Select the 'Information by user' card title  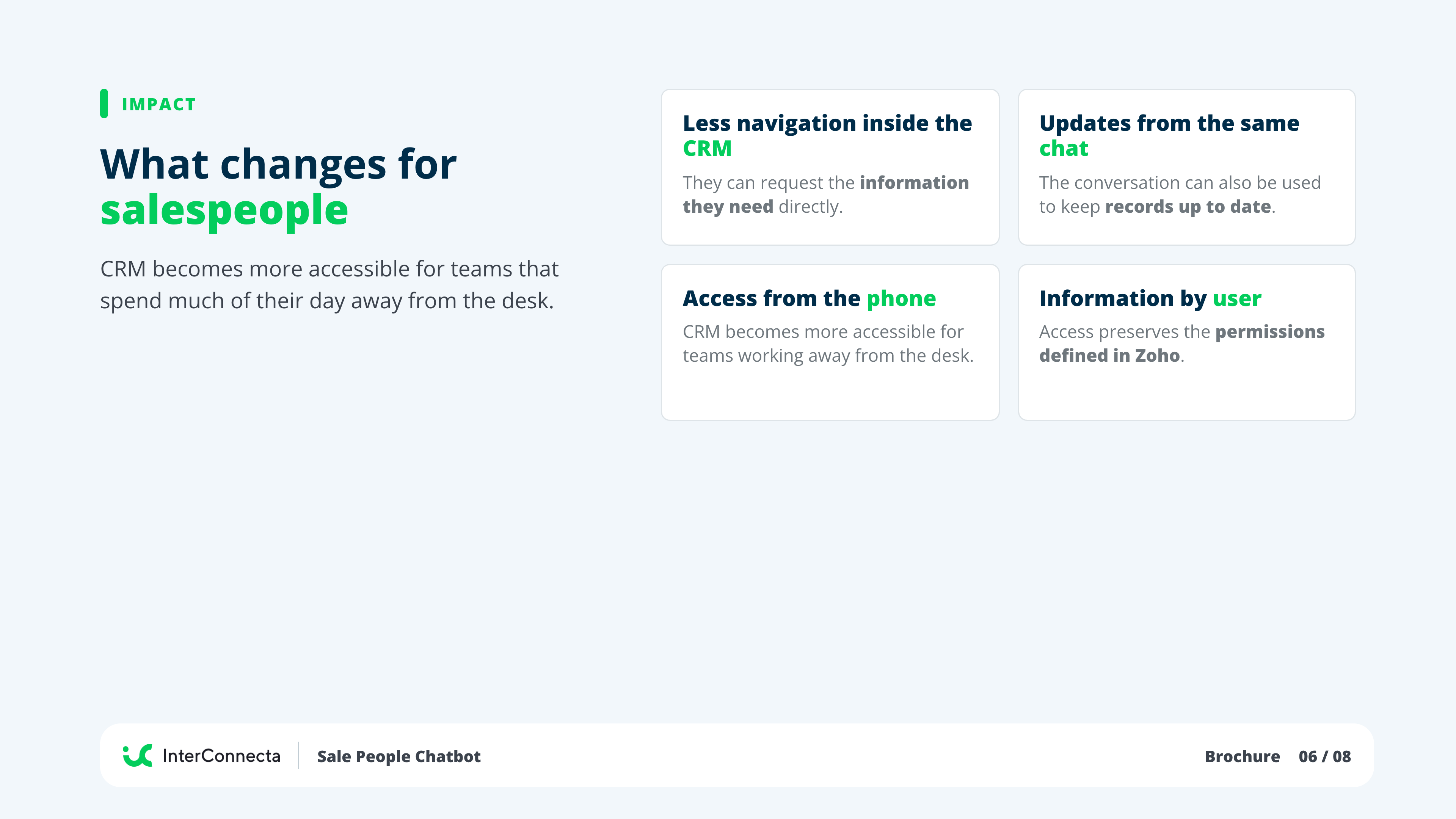point(1150,298)
